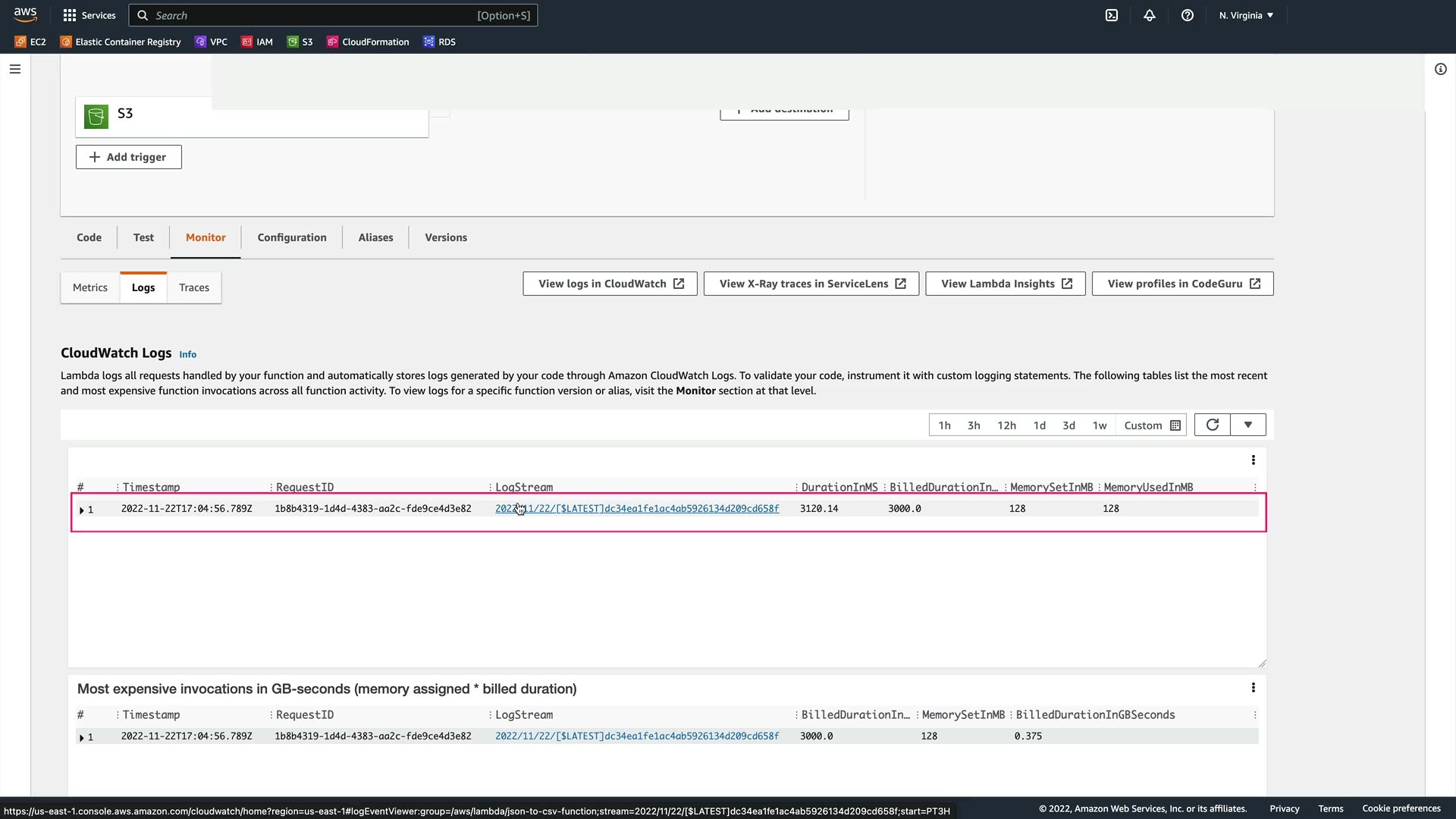Refresh the CloudWatch logs results

pyautogui.click(x=1212, y=425)
